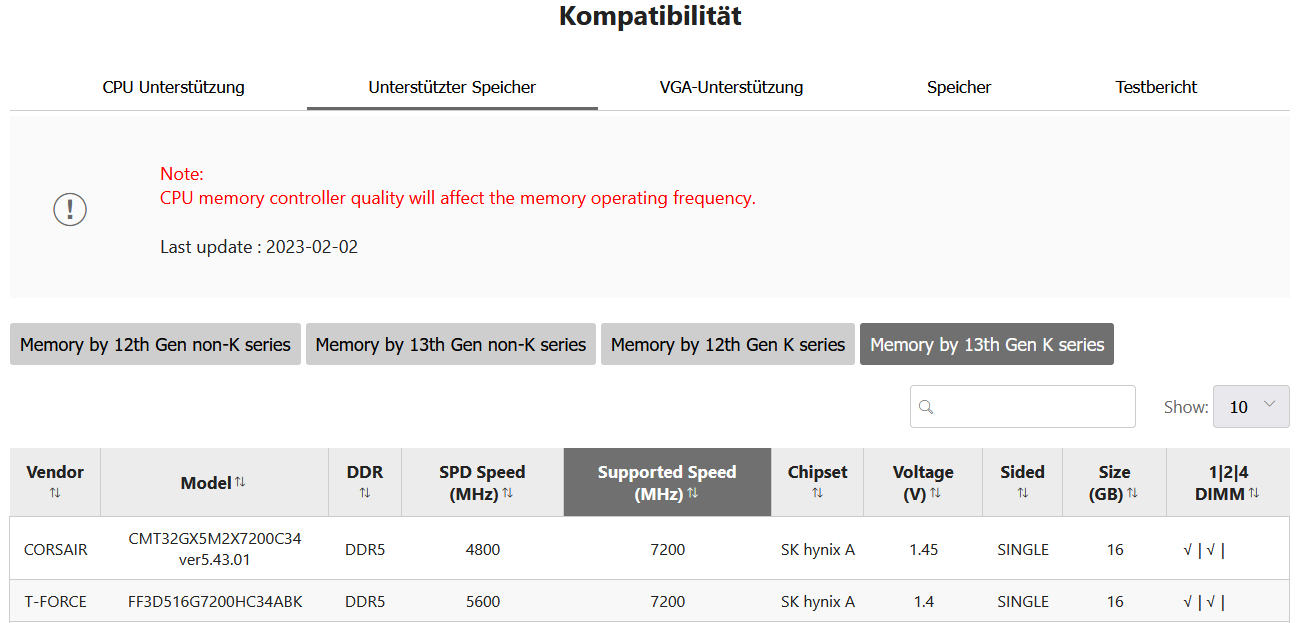This screenshot has width=1296, height=623.
Task: Click the magnifier icon in search box
Action: tap(926, 407)
